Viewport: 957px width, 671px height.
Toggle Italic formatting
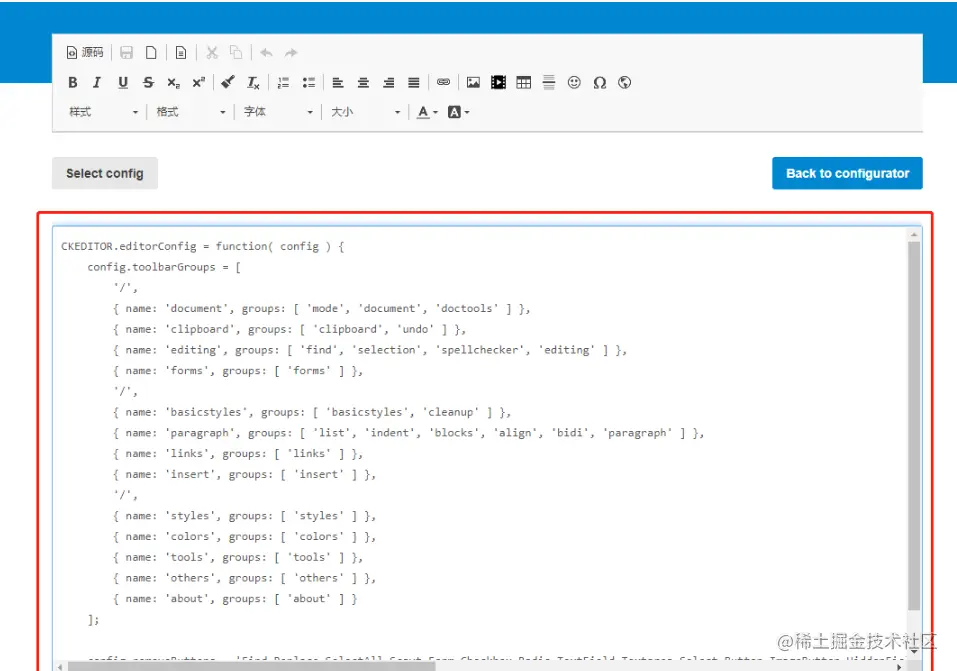[x=97, y=82]
